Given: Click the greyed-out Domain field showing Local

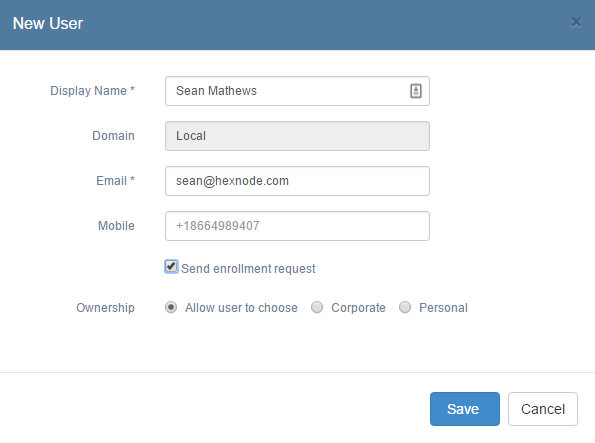Looking at the screenshot, I should click(297, 136).
